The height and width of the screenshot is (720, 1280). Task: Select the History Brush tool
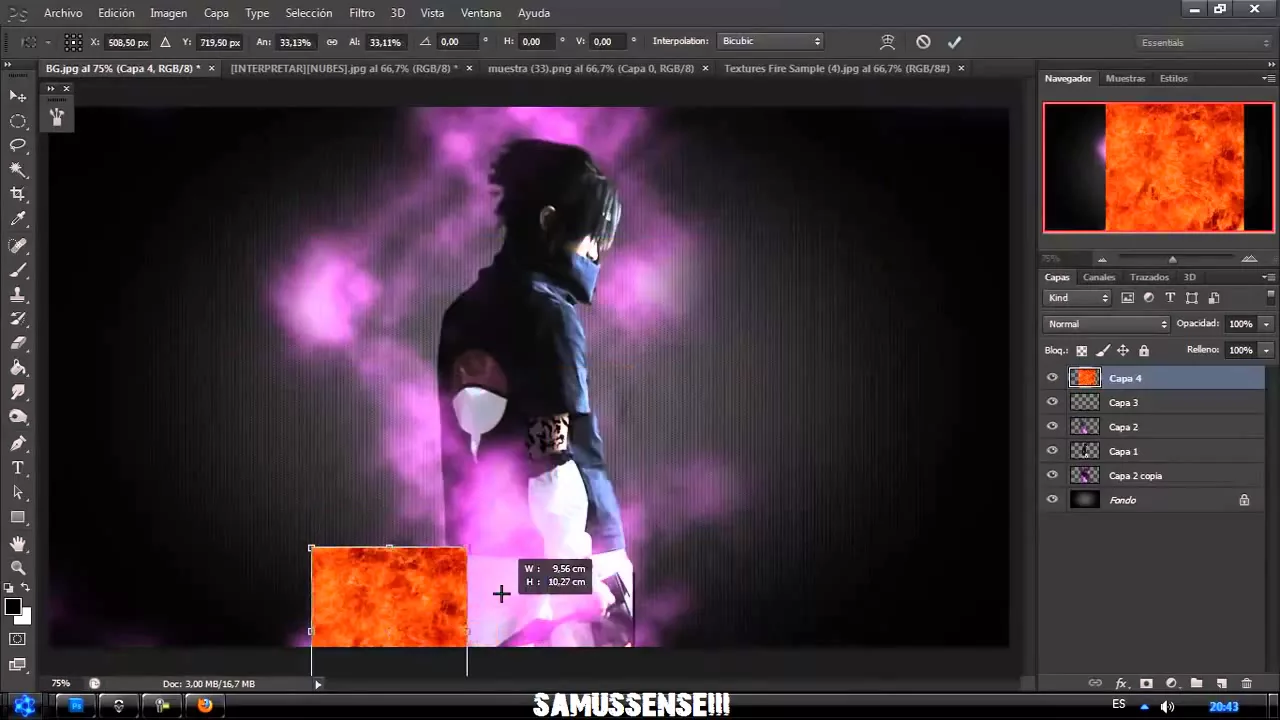click(18, 319)
